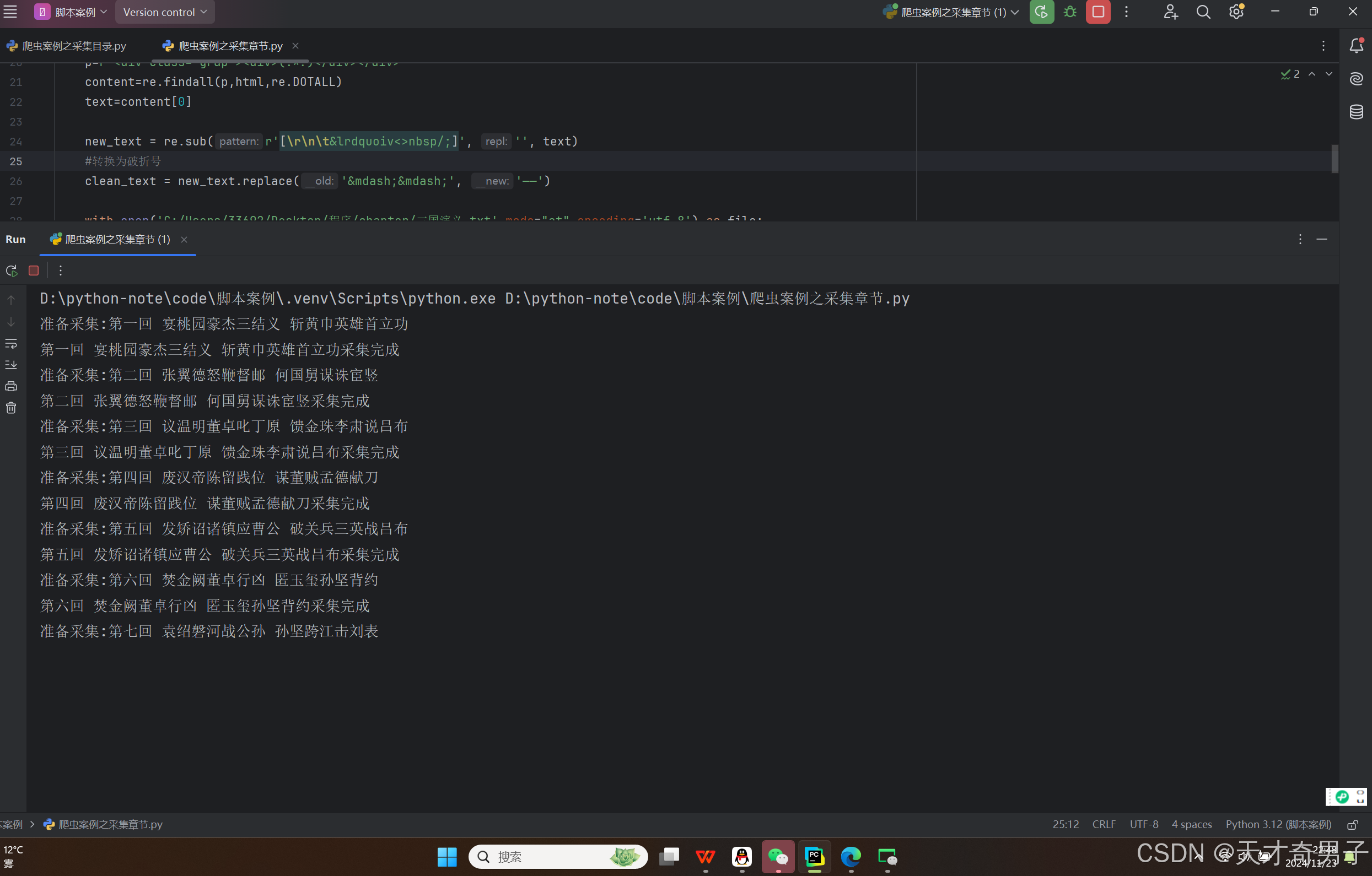Open WPS Office from the taskbar
Viewport: 1372px width, 876px height.
tap(706, 857)
